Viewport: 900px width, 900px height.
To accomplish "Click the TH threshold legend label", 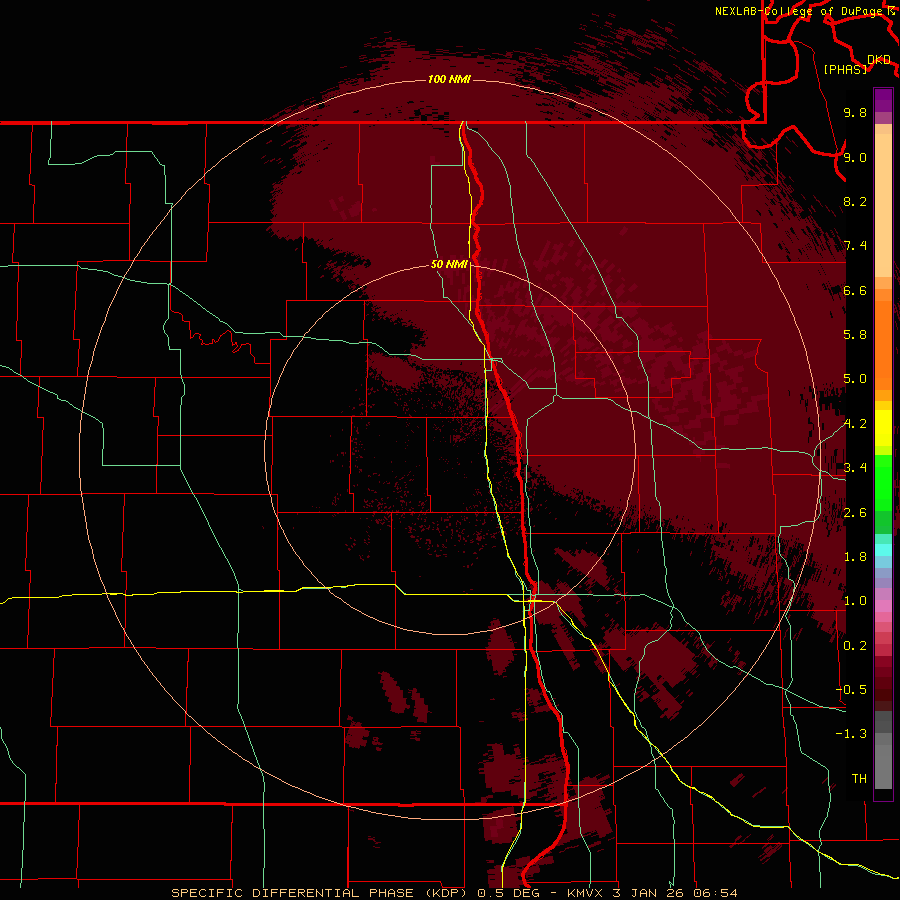I will (x=859, y=779).
